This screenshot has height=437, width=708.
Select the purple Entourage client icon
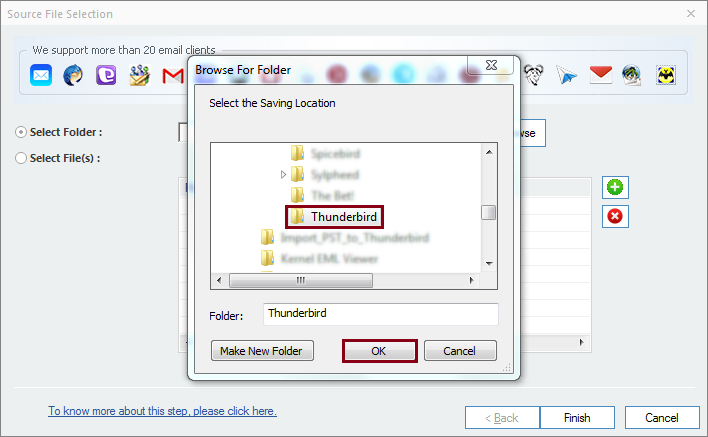106,75
